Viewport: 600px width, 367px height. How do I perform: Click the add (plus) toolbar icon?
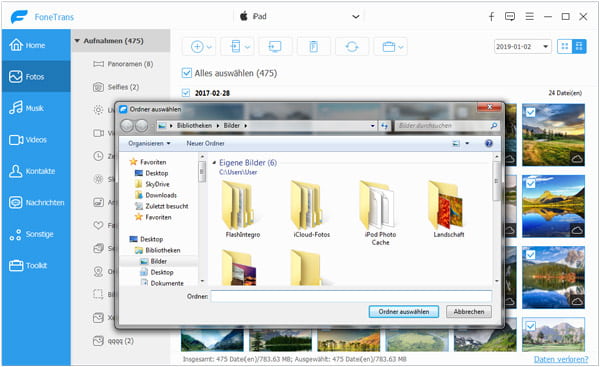197,47
